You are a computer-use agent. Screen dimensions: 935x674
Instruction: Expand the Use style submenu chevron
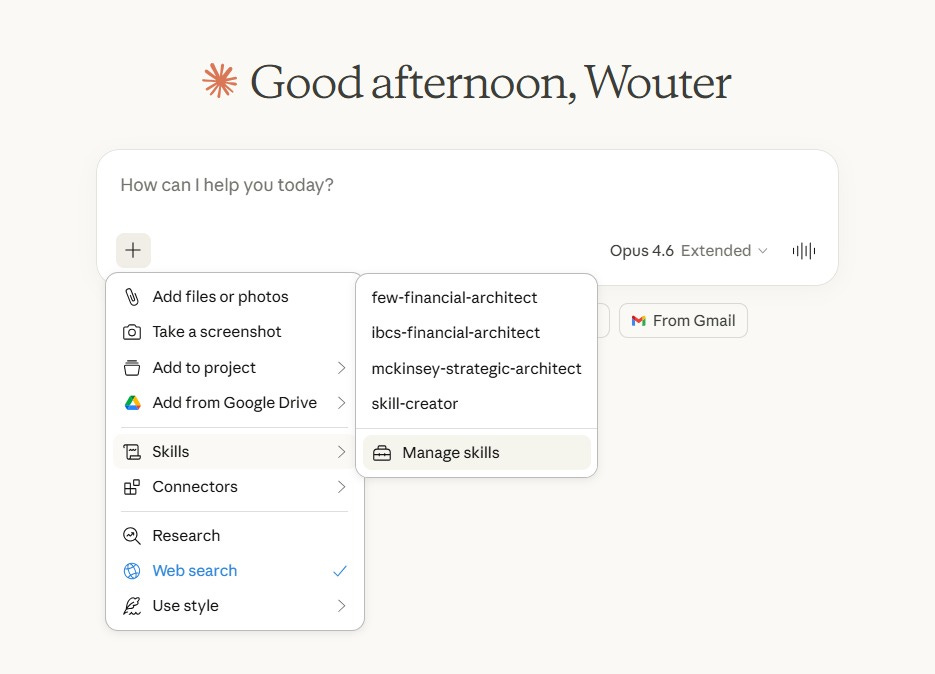[x=341, y=605]
